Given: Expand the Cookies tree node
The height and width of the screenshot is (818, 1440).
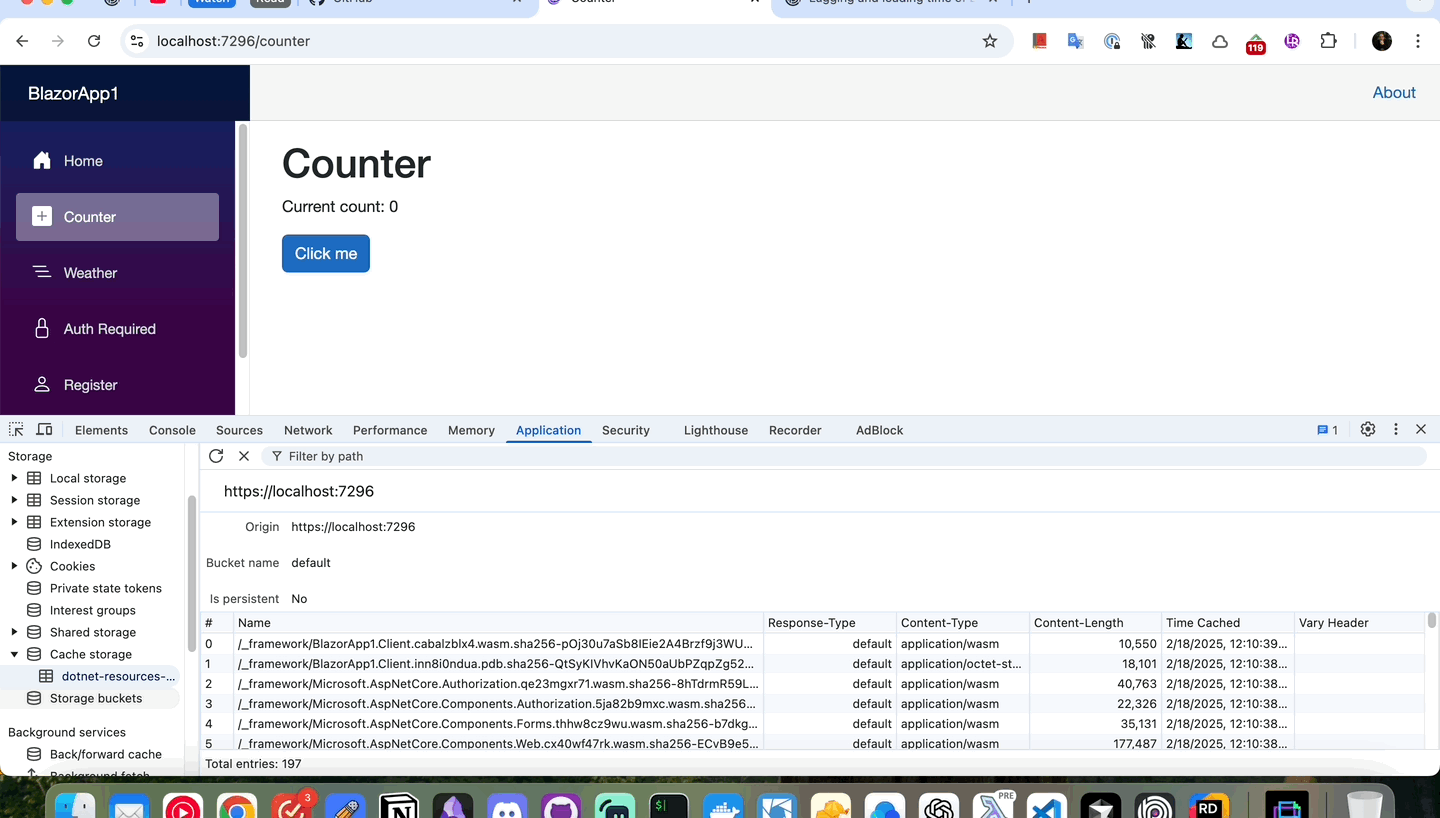Looking at the screenshot, I should 14,566.
